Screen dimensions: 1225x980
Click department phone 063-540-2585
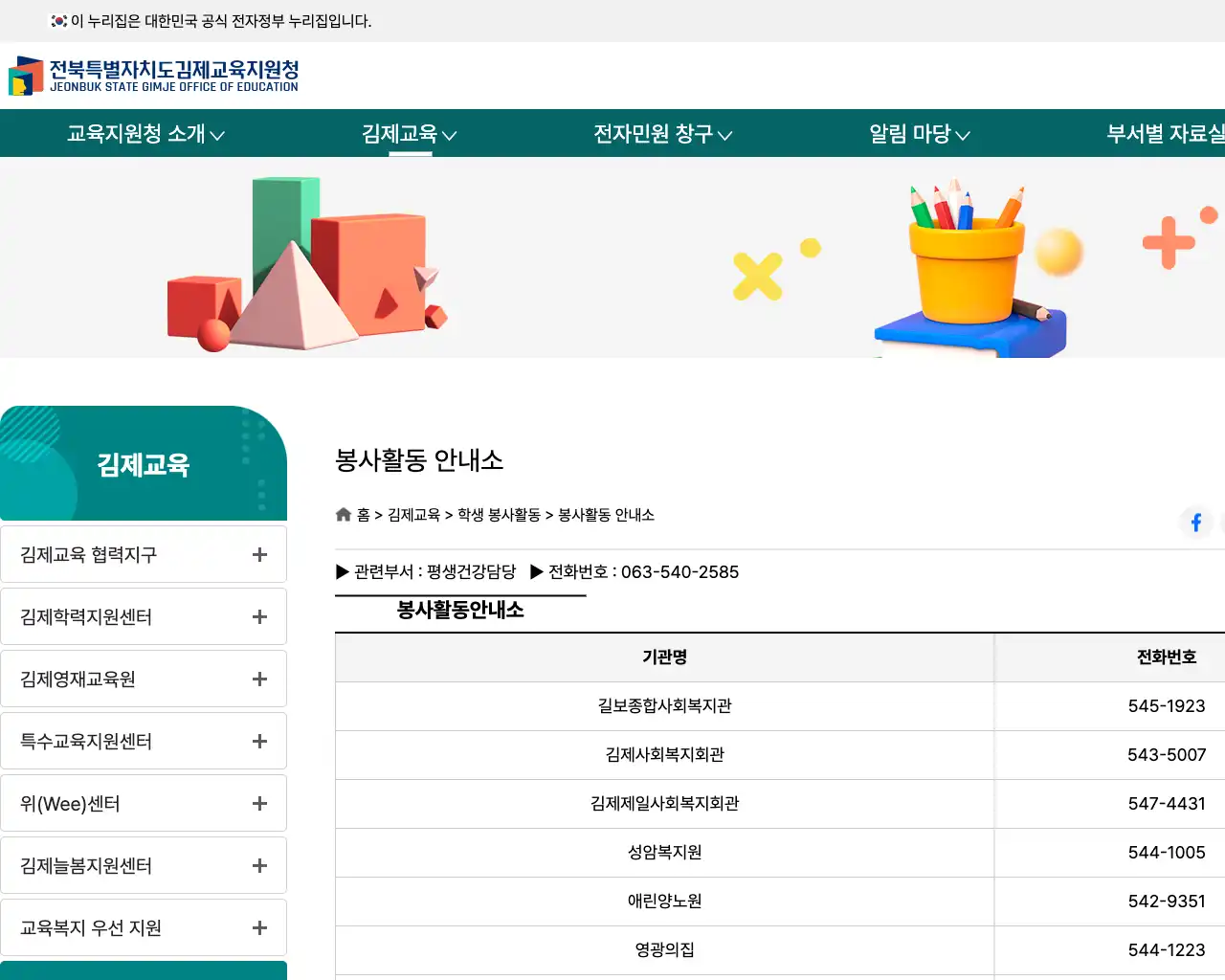[679, 572]
